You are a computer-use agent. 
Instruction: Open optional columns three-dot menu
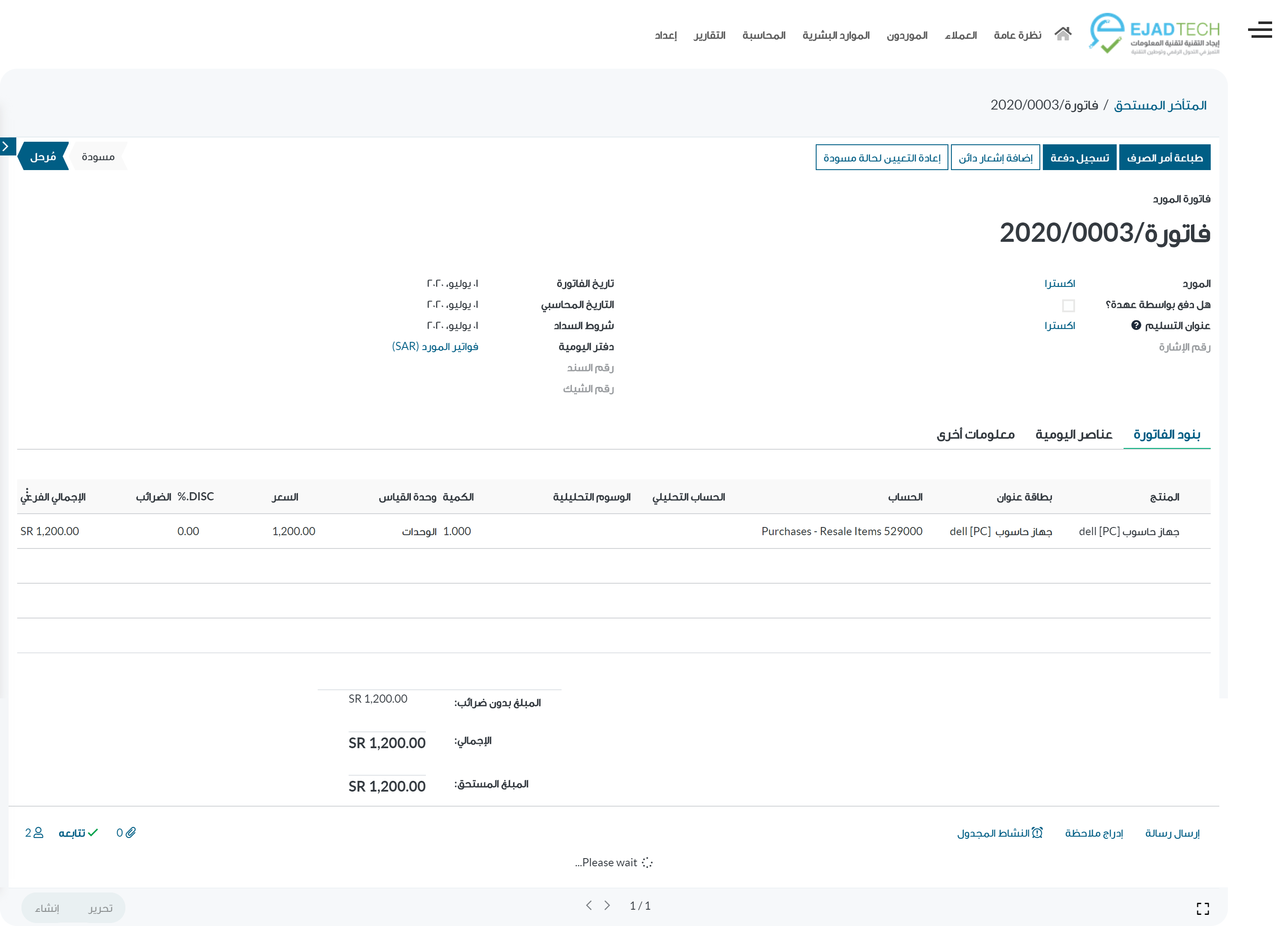pos(27,492)
